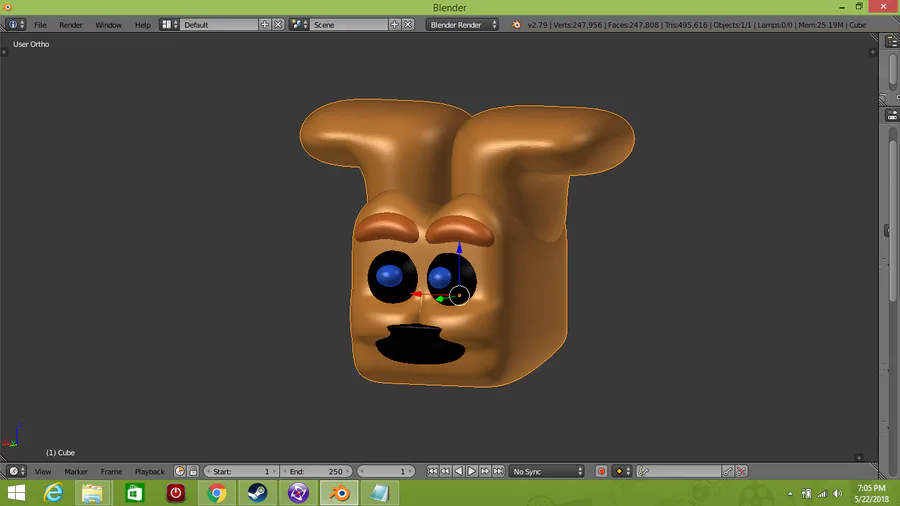Click the current frame number field

pyautogui.click(x=386, y=471)
